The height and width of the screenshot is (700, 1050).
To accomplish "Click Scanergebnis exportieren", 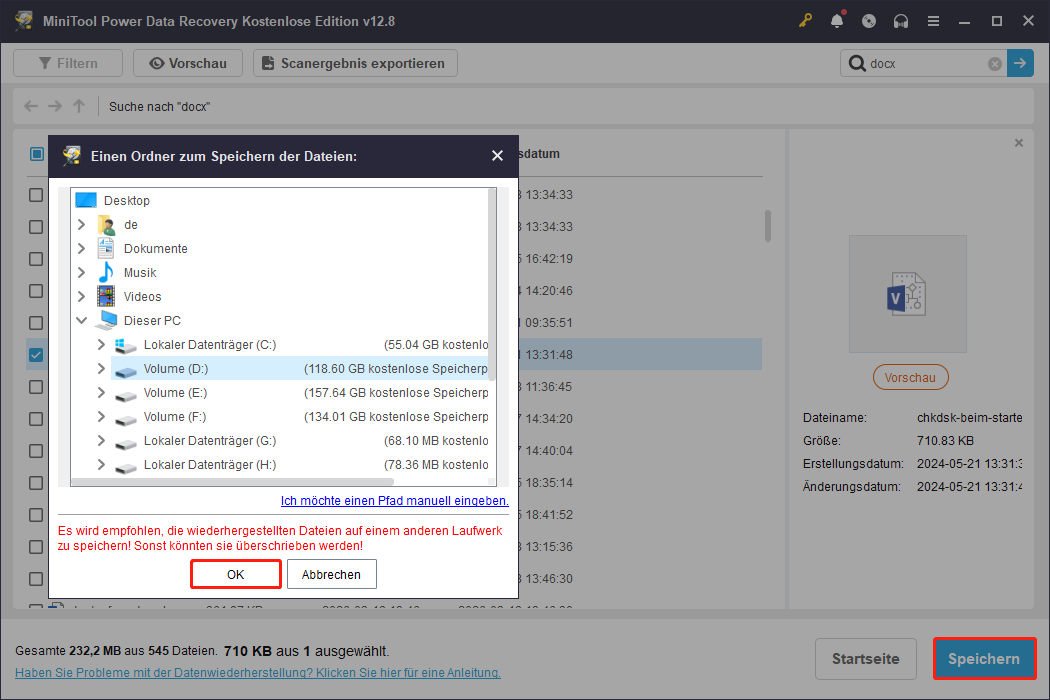I will click(355, 63).
